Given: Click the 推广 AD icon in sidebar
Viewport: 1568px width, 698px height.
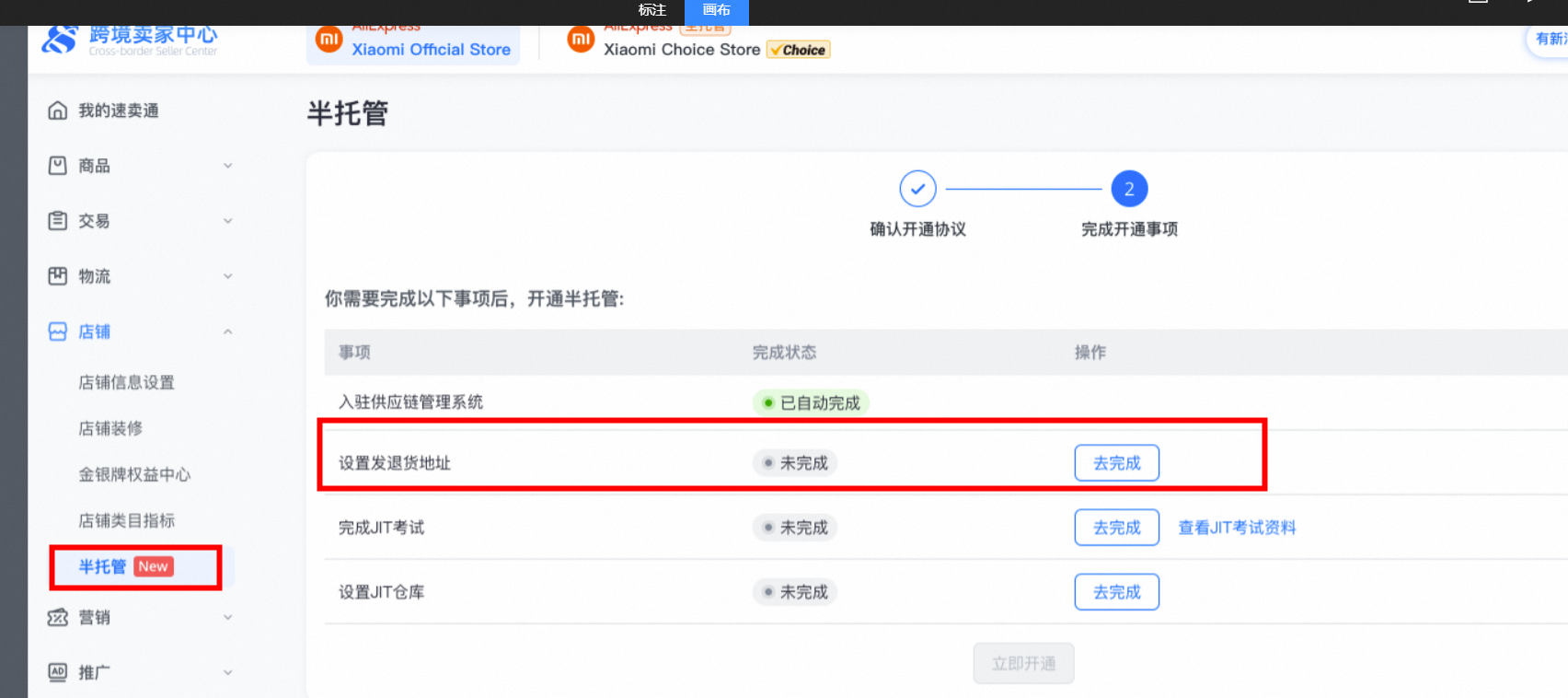Looking at the screenshot, I should pos(57,672).
